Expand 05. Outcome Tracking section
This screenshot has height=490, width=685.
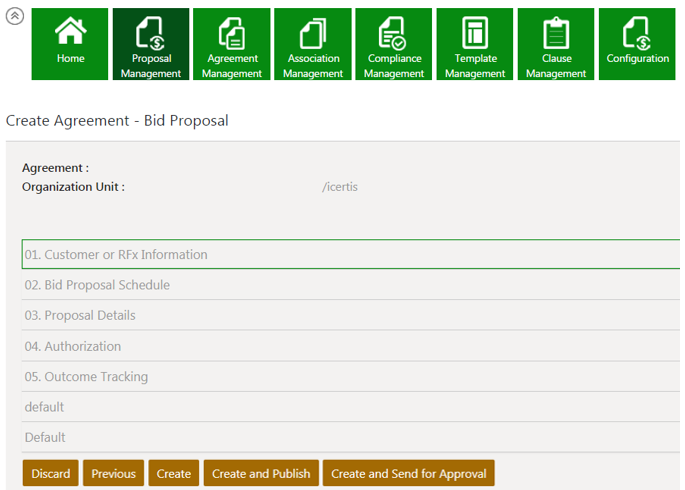click(x=86, y=377)
